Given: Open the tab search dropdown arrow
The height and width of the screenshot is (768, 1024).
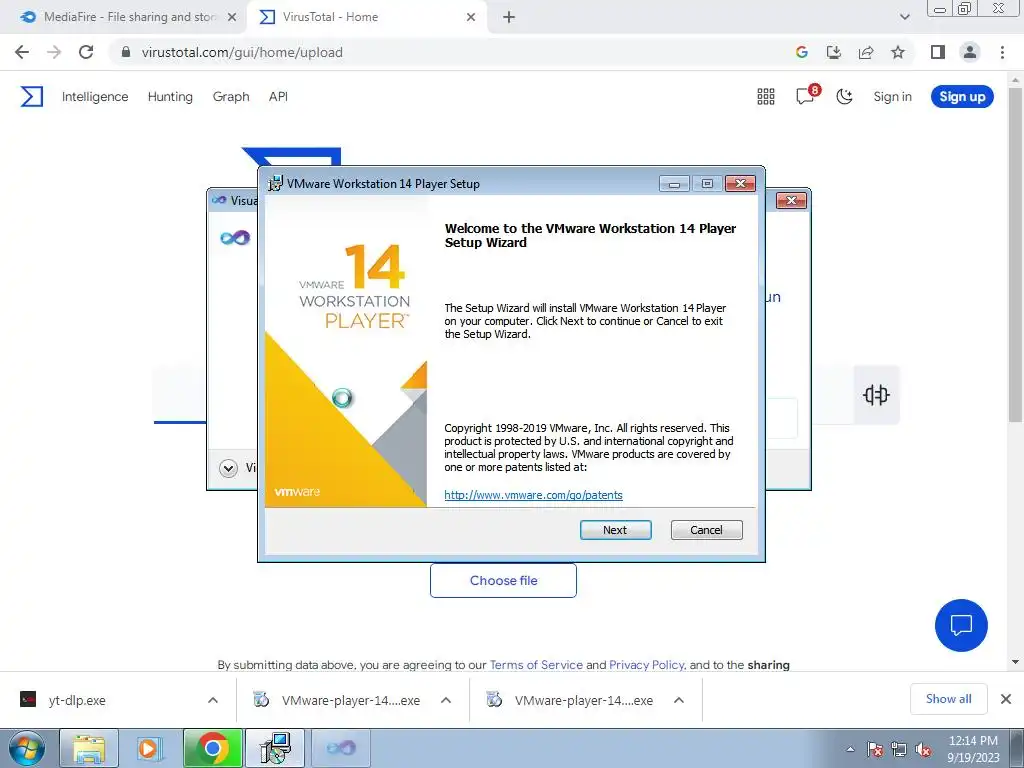Looking at the screenshot, I should 904,17.
